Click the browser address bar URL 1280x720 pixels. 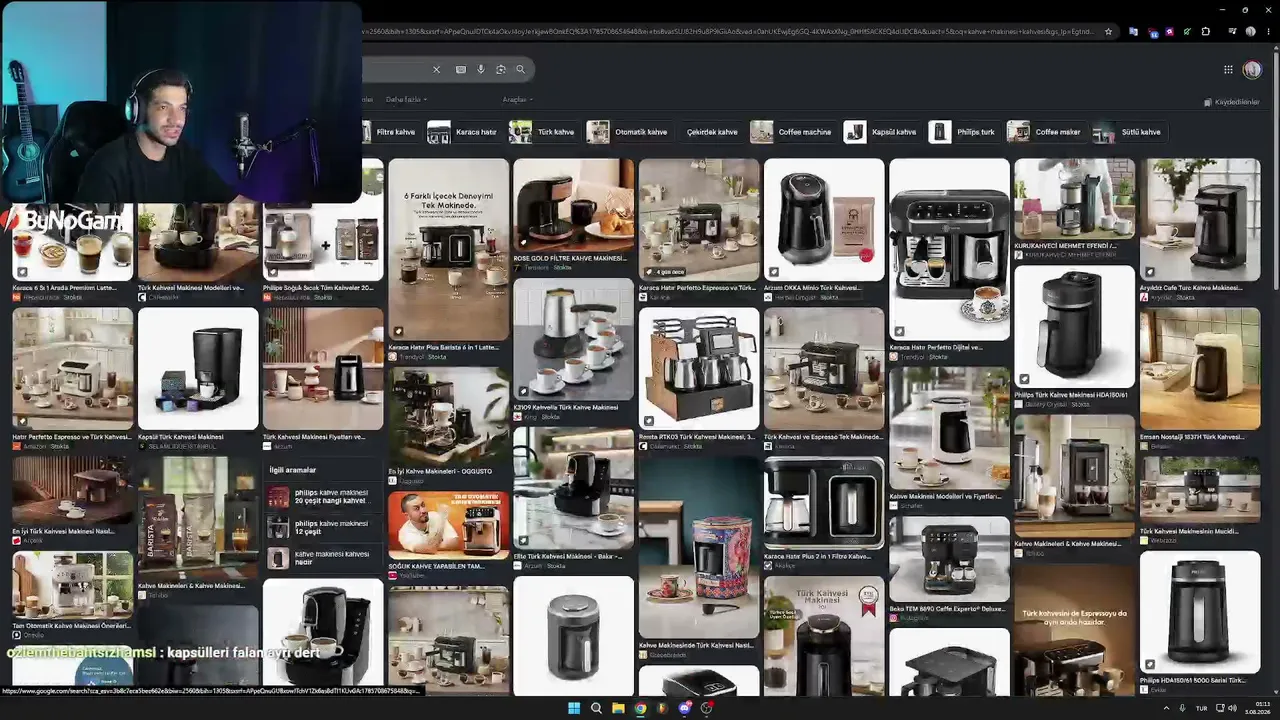(729, 31)
